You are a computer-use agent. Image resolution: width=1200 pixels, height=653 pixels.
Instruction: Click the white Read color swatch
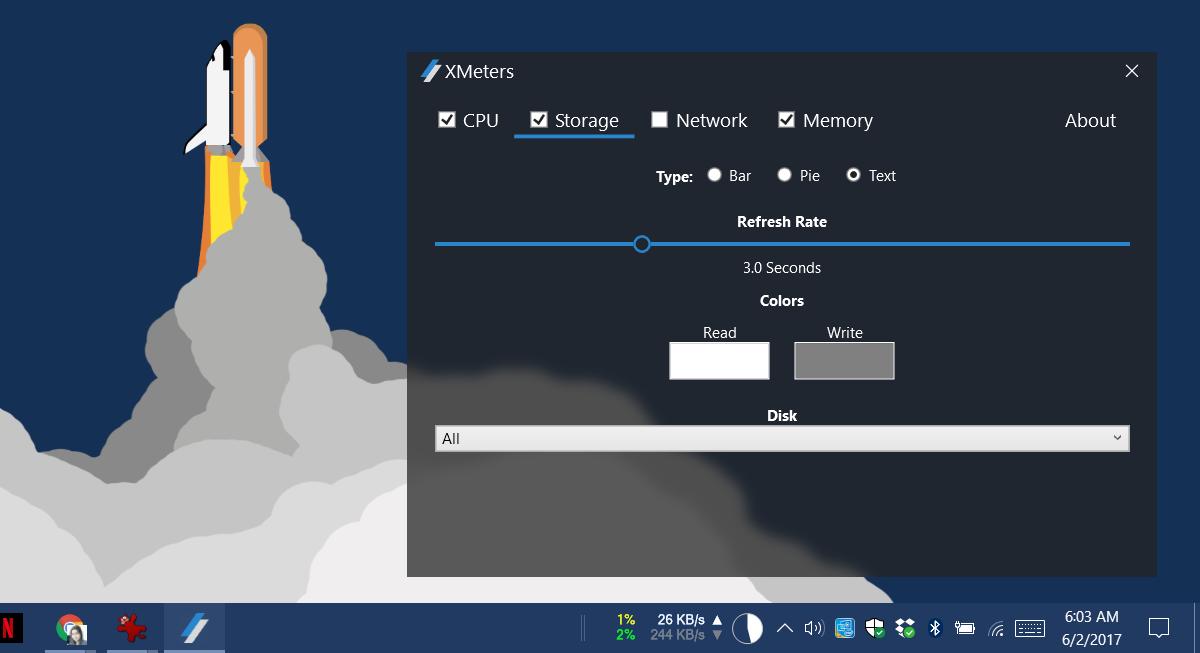click(719, 361)
